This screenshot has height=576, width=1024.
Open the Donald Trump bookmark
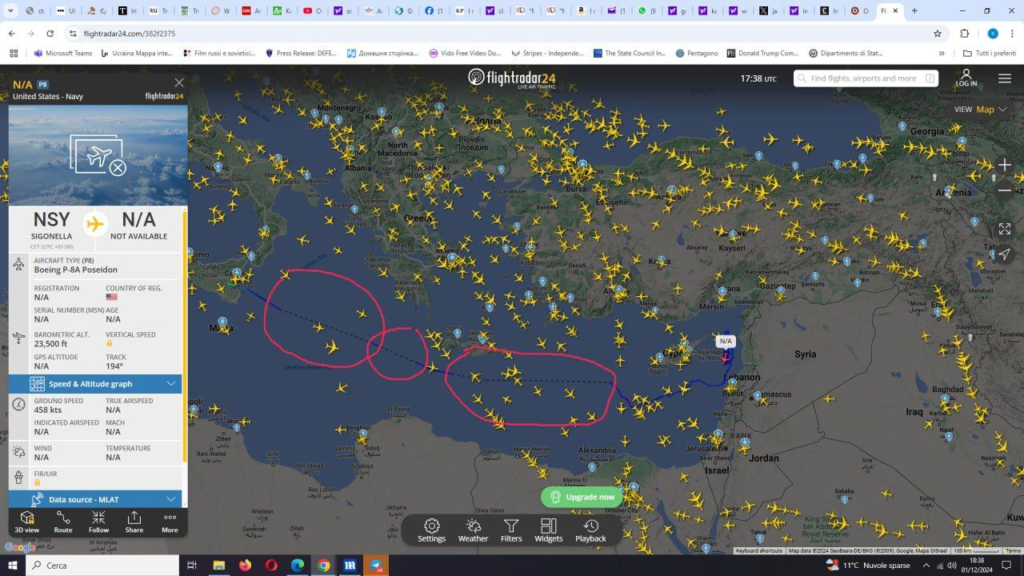click(763, 54)
